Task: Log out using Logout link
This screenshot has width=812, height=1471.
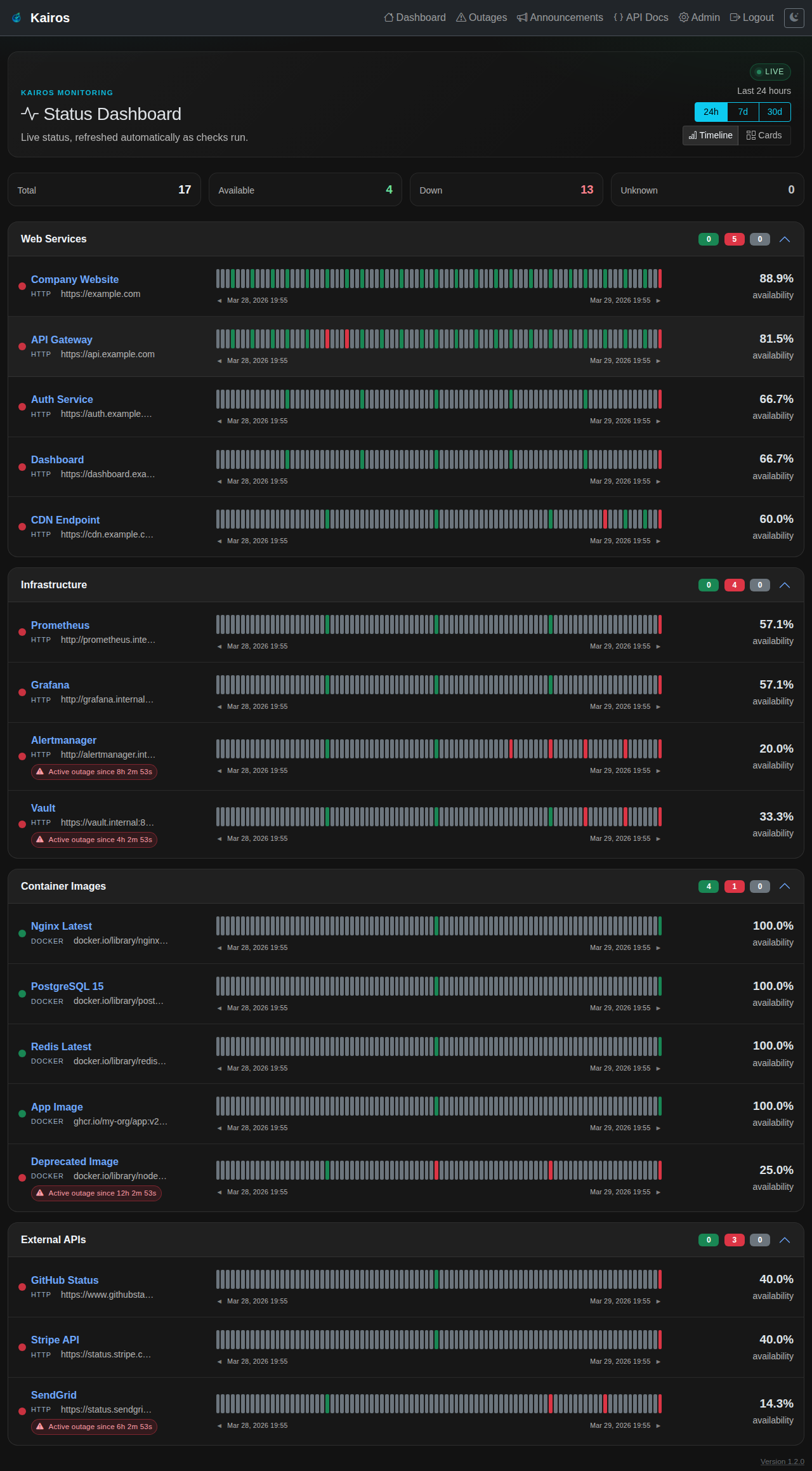Action: point(752,18)
